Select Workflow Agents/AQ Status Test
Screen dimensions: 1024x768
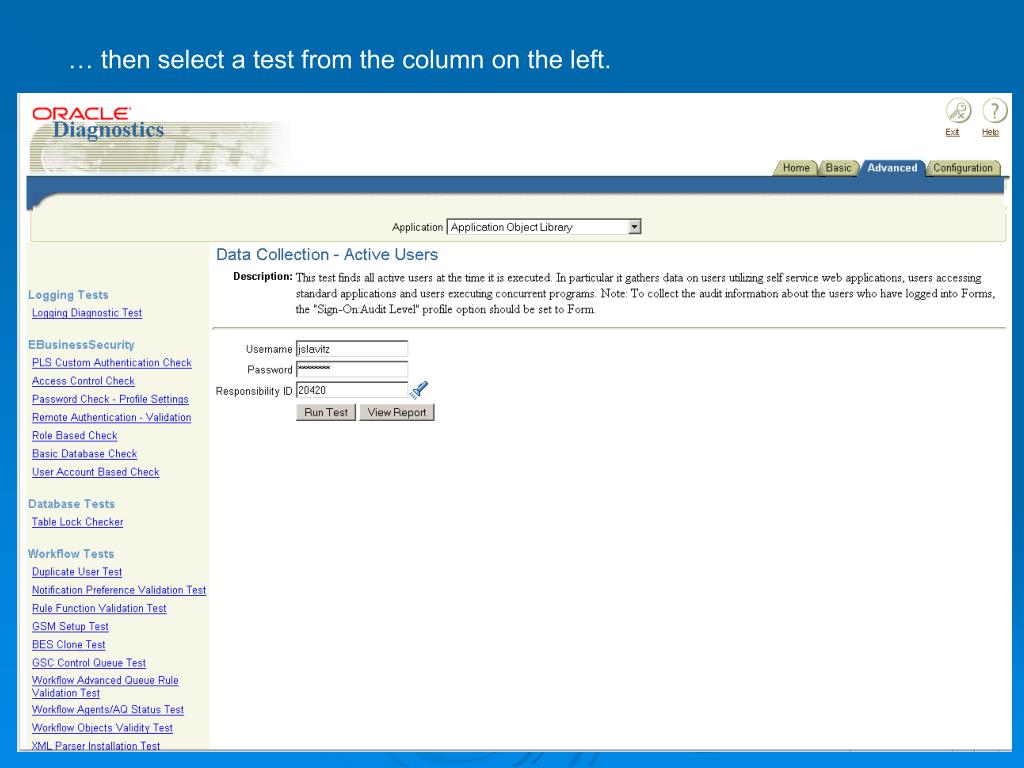pos(108,709)
